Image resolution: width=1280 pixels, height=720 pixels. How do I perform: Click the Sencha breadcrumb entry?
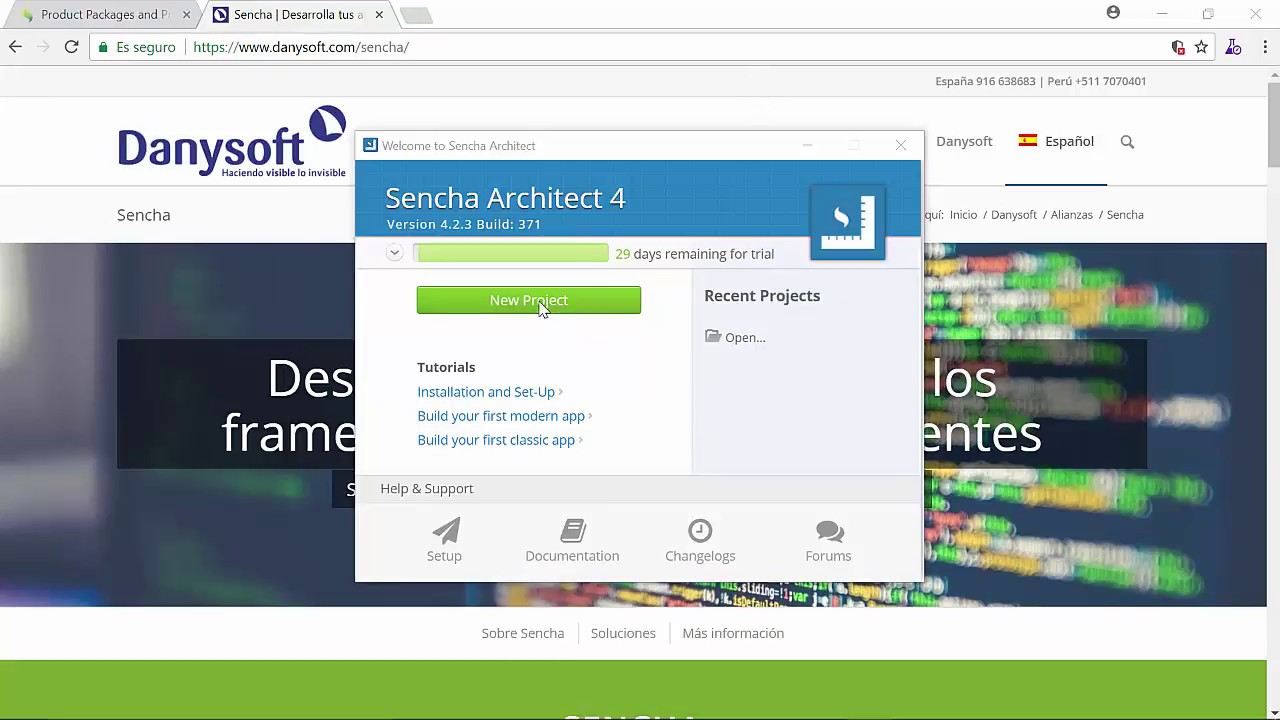(1125, 215)
